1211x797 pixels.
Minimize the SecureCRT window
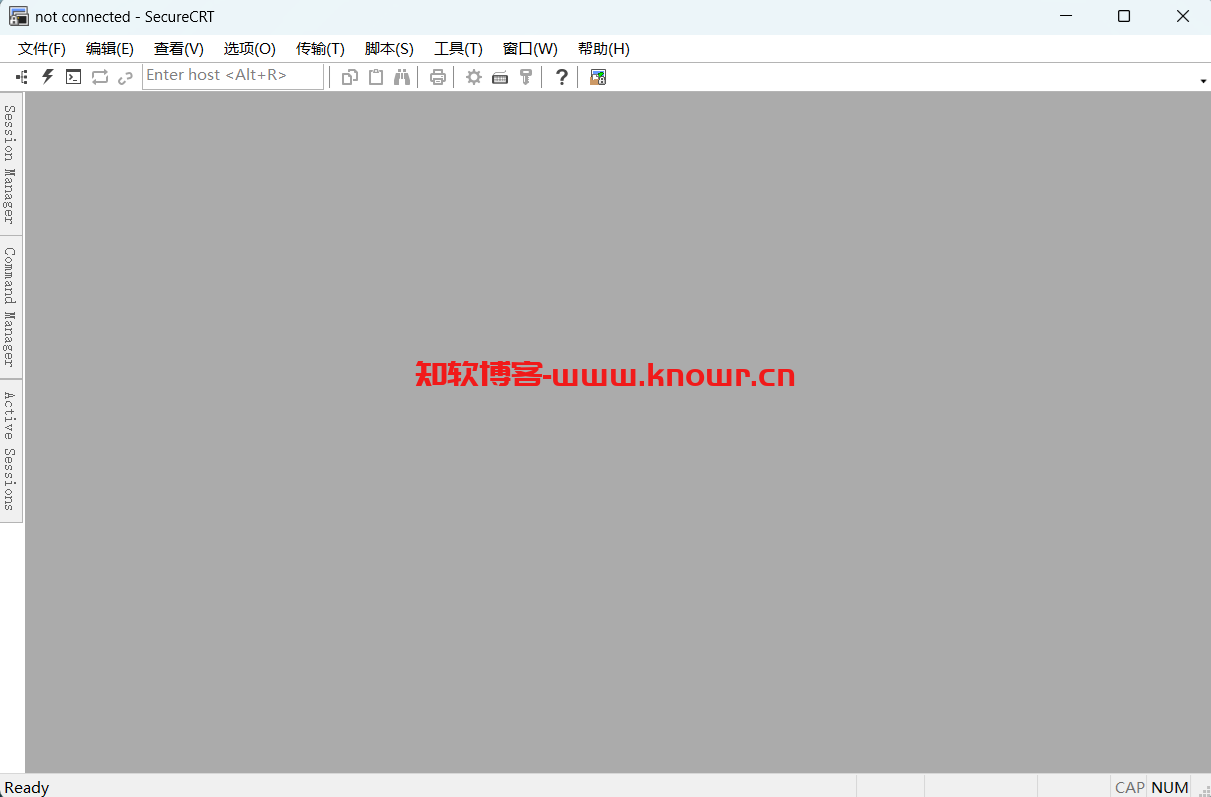click(x=1065, y=16)
